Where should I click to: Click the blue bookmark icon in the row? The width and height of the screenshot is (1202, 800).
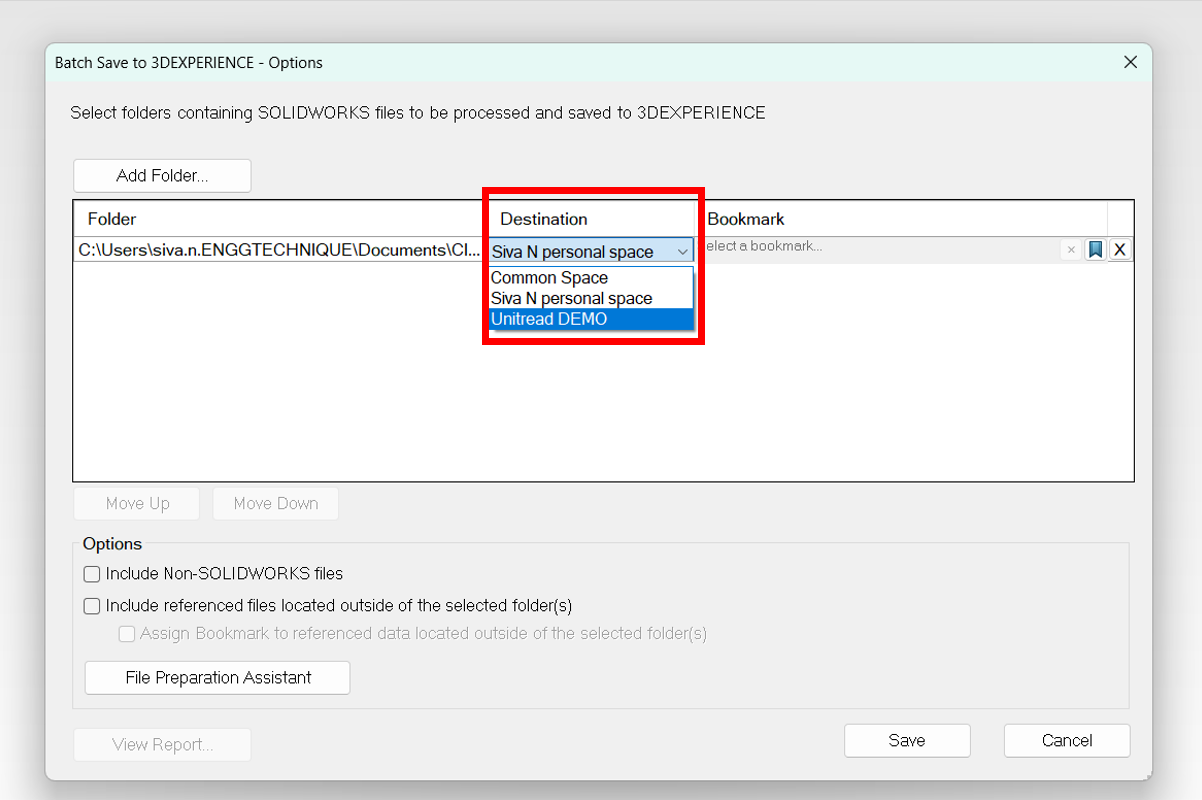[1095, 250]
